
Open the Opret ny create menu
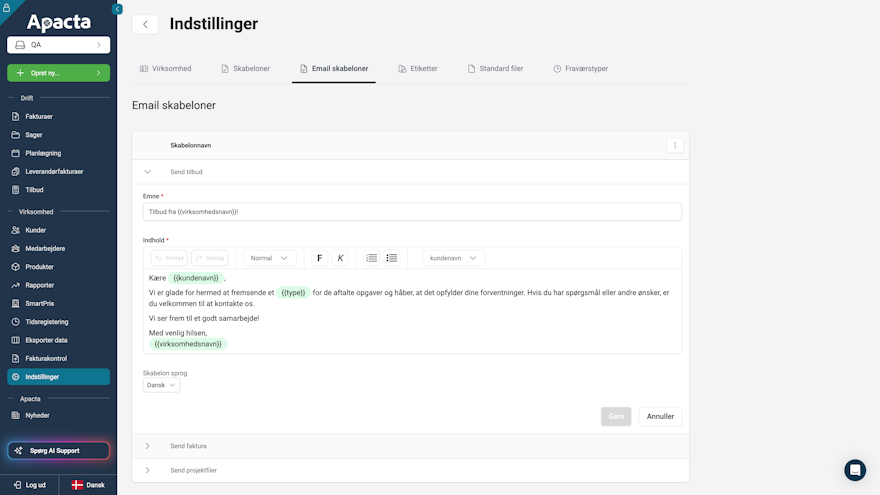(x=58, y=73)
